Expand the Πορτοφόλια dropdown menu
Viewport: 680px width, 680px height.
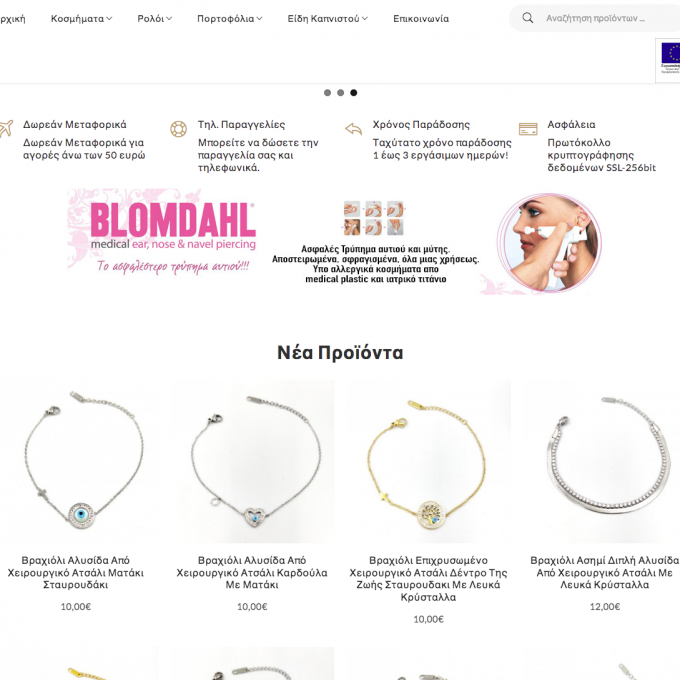[229, 19]
